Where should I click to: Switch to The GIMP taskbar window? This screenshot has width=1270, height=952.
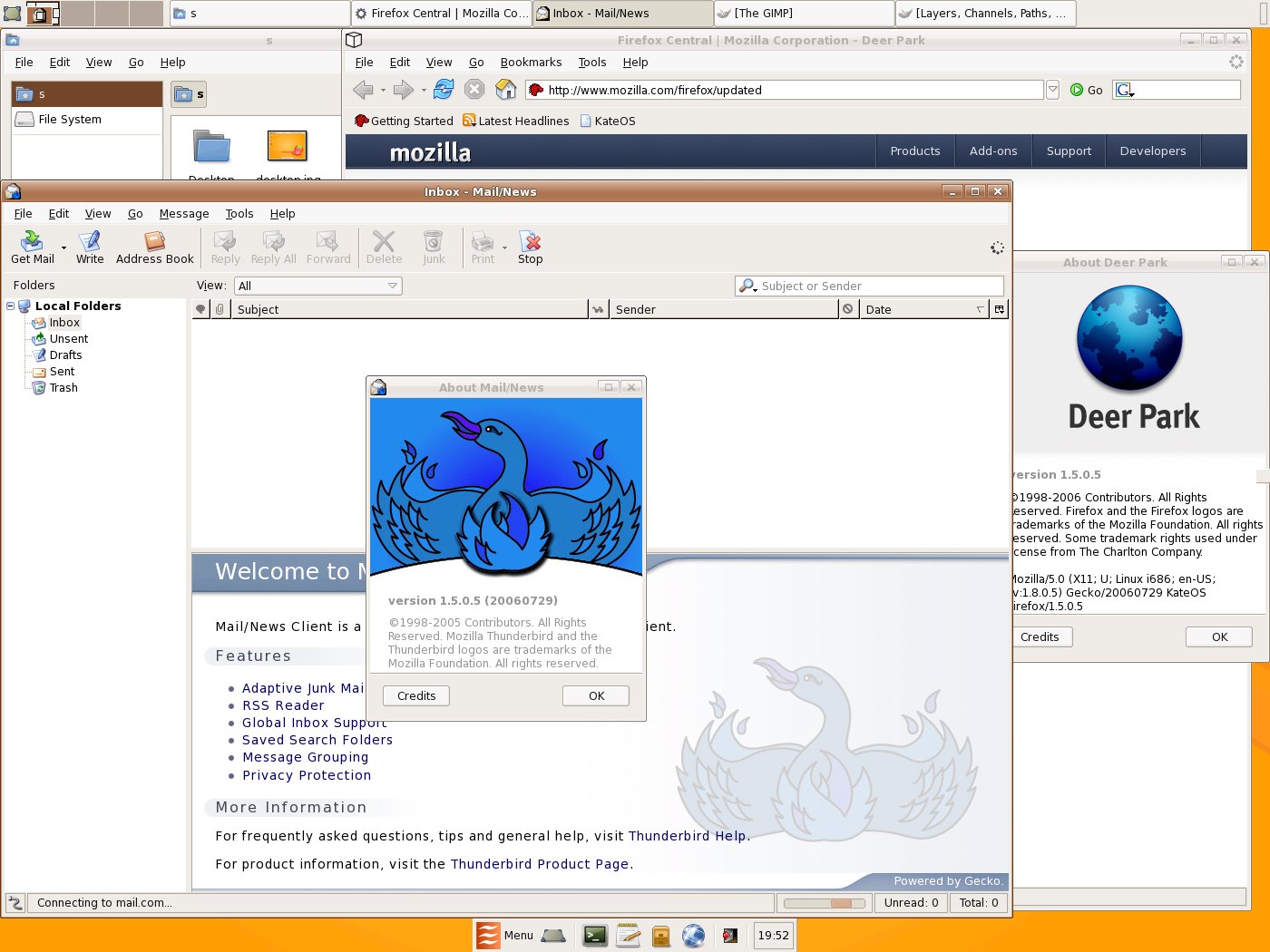pyautogui.click(x=804, y=14)
